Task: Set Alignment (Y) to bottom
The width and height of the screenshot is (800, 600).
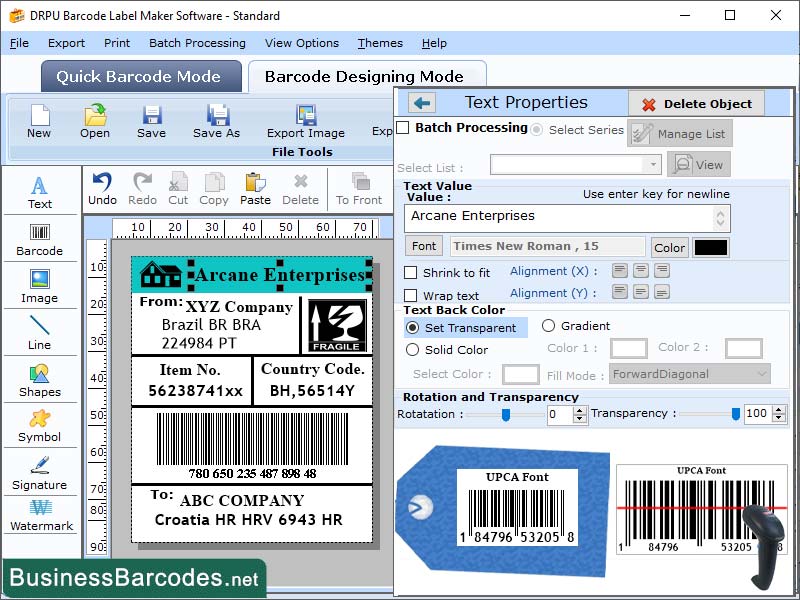Action: pyautogui.click(x=662, y=292)
